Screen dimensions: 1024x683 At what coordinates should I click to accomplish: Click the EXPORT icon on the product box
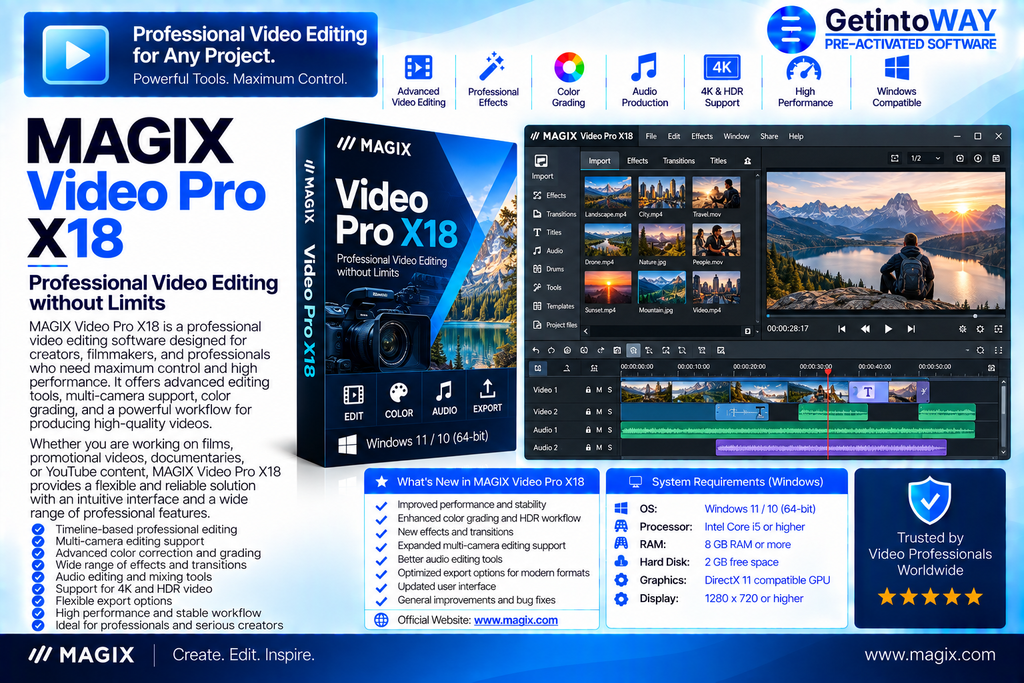coord(487,389)
